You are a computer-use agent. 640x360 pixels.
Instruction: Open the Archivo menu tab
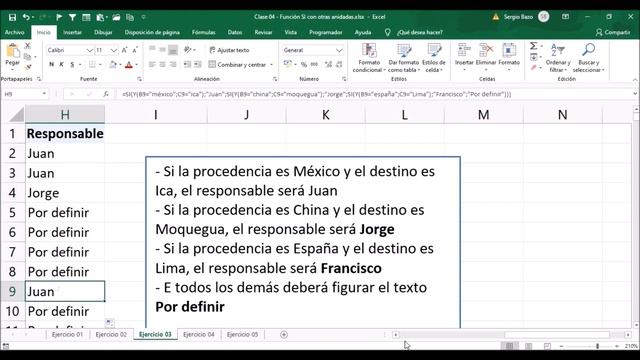tap(14, 32)
